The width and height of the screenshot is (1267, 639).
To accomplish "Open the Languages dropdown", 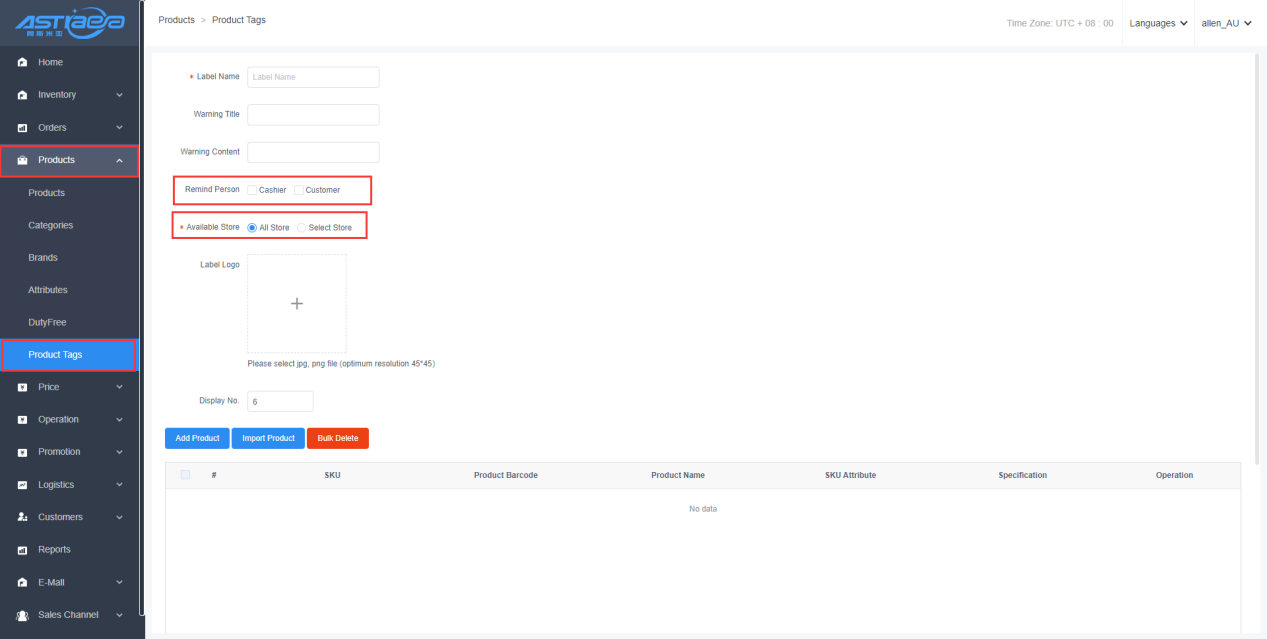I will pos(1158,23).
